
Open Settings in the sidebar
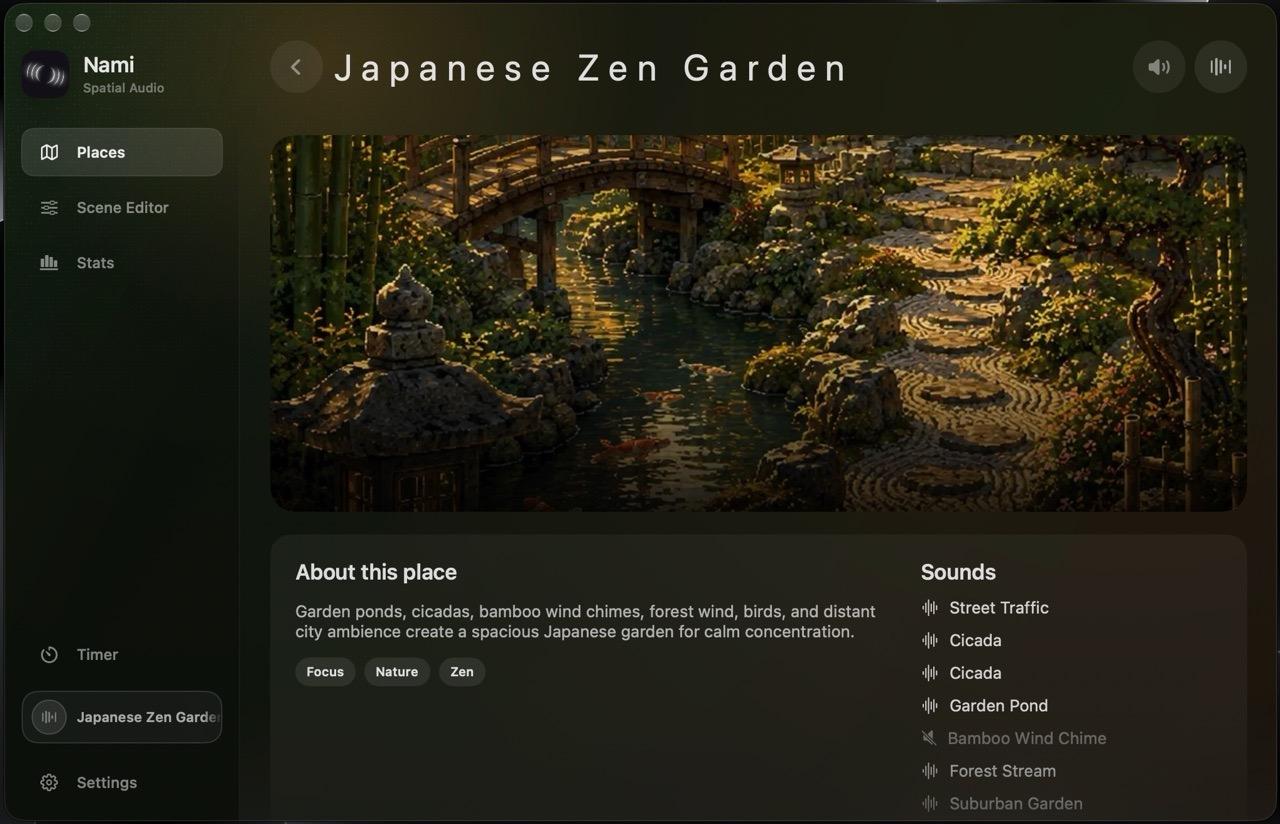122,782
